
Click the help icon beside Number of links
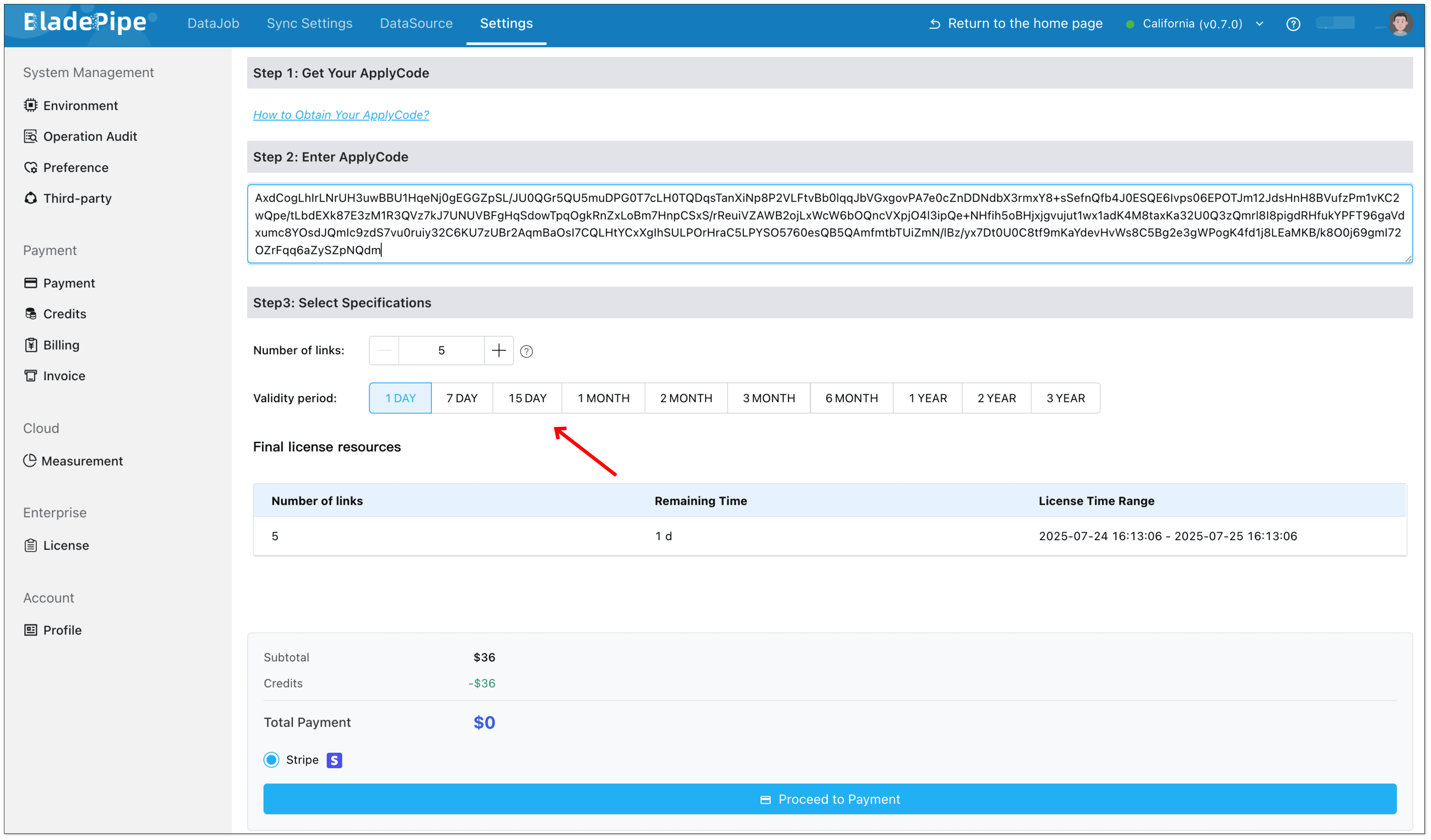526,351
